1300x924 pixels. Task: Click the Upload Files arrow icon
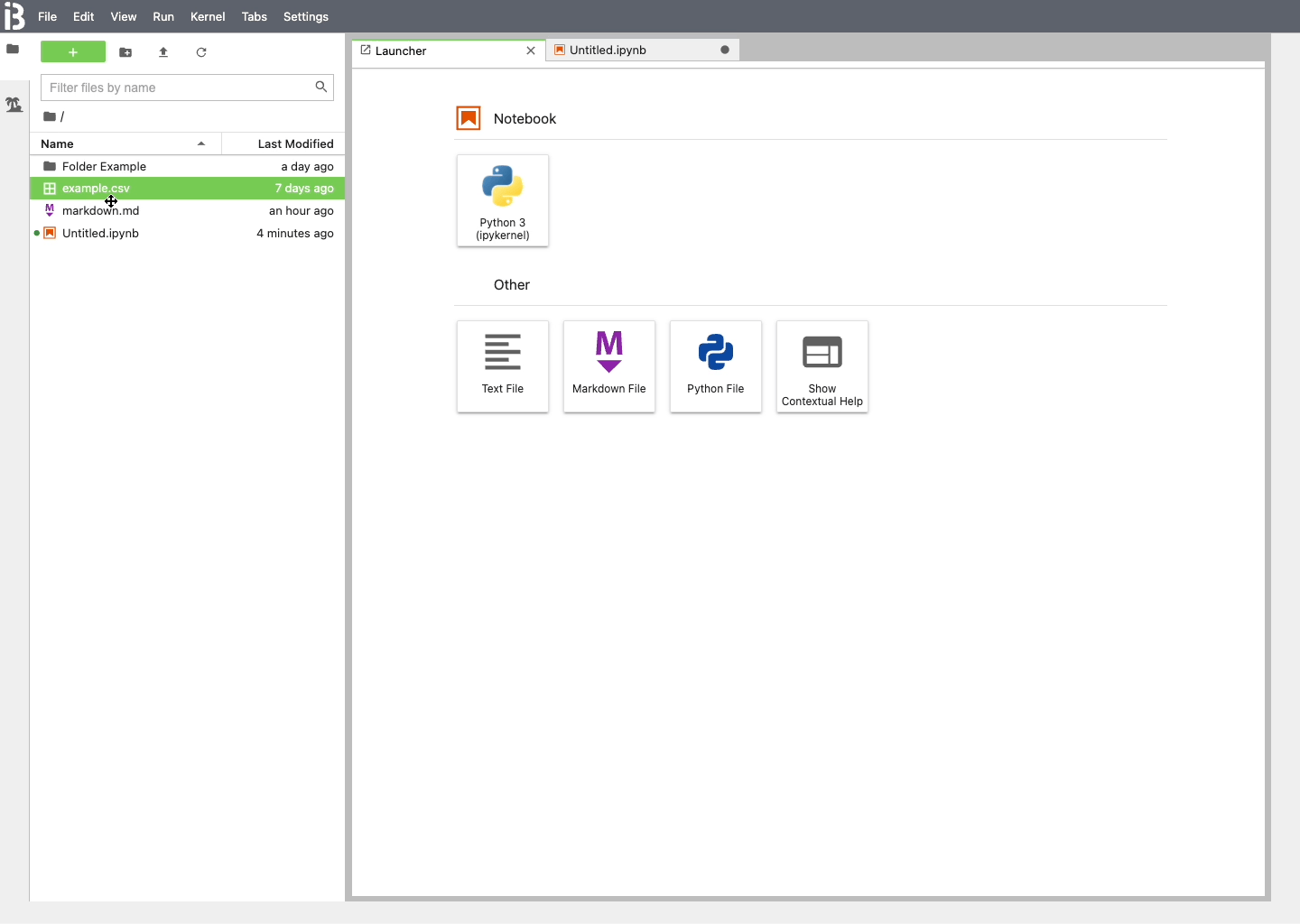point(163,52)
